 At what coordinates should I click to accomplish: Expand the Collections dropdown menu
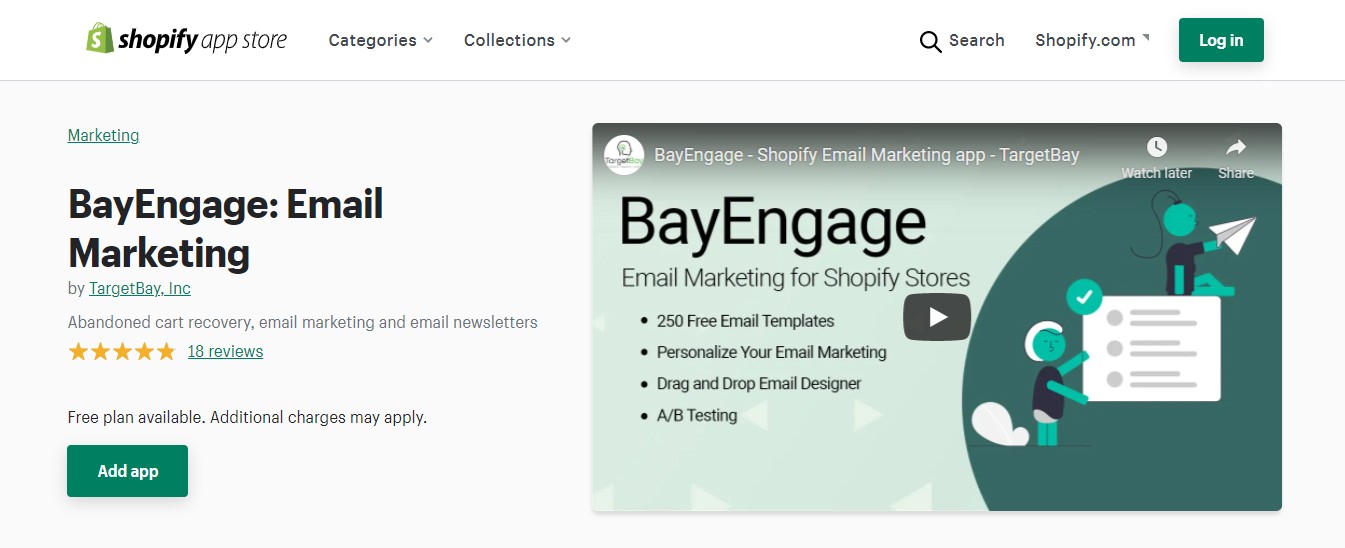point(517,40)
